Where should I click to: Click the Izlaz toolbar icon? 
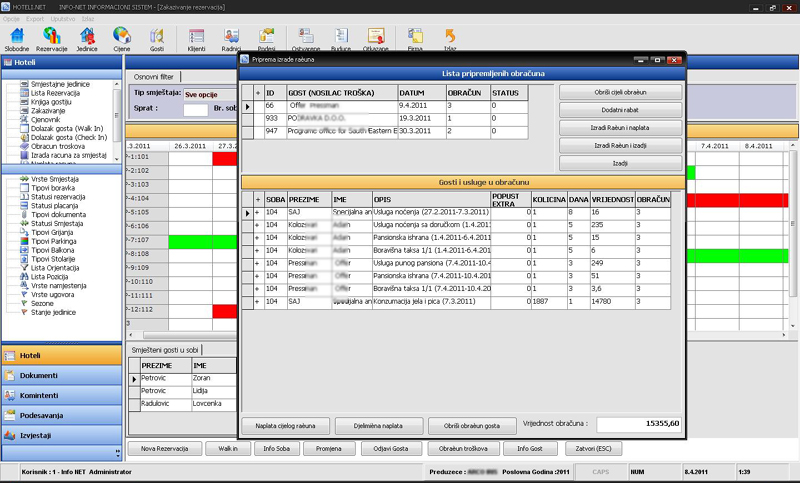[449, 39]
